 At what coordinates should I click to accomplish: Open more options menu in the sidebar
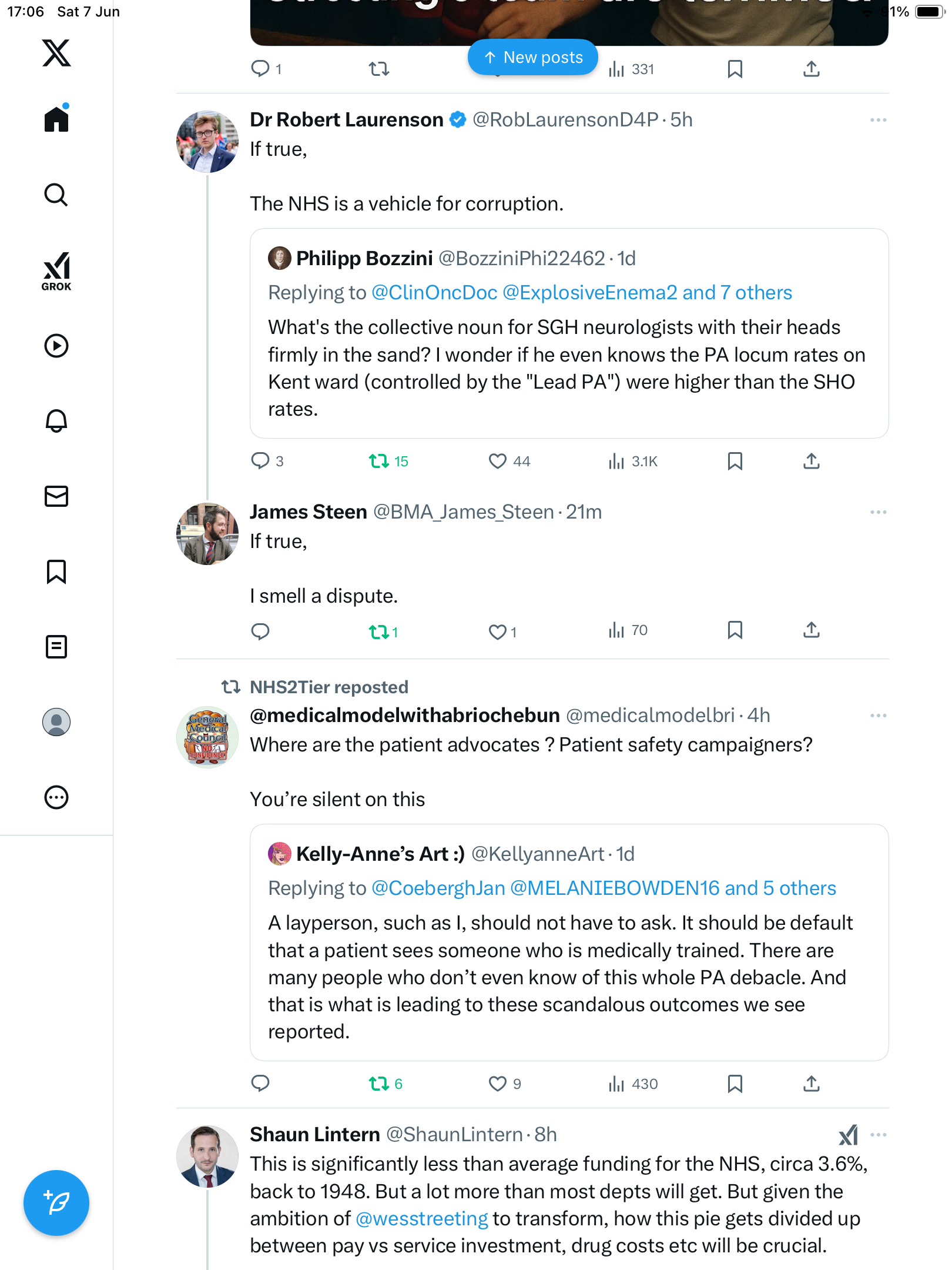click(56, 797)
